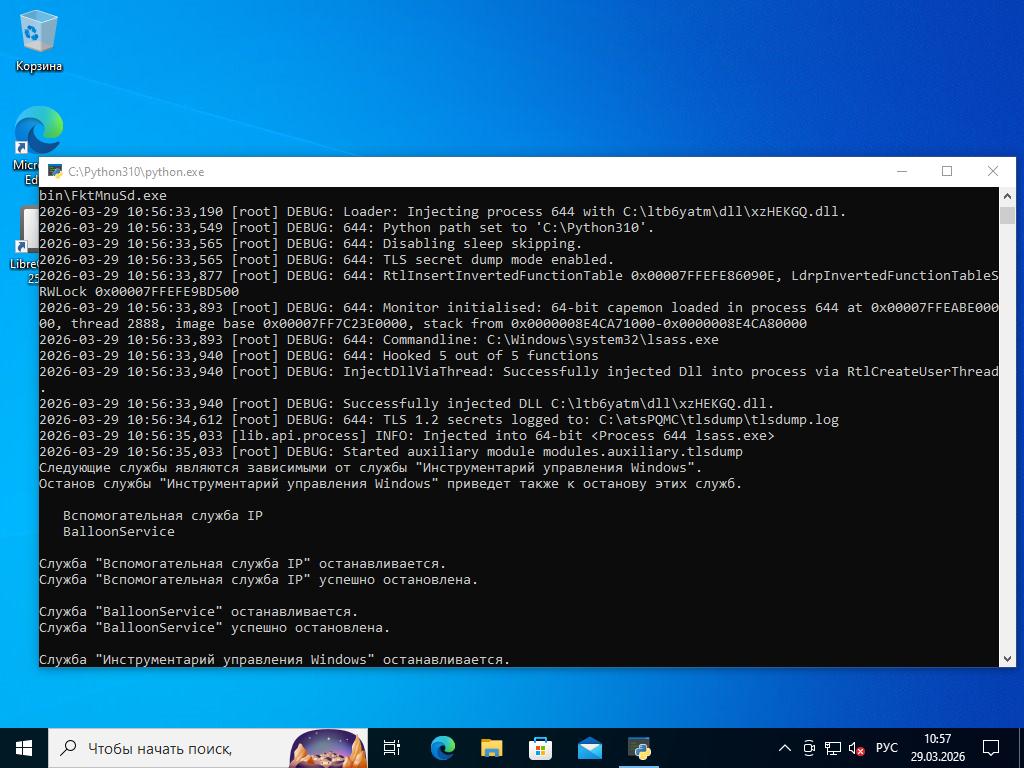Image resolution: width=1024 pixels, height=768 pixels.
Task: Click the console scrollbar down arrow
Action: 1007,657
